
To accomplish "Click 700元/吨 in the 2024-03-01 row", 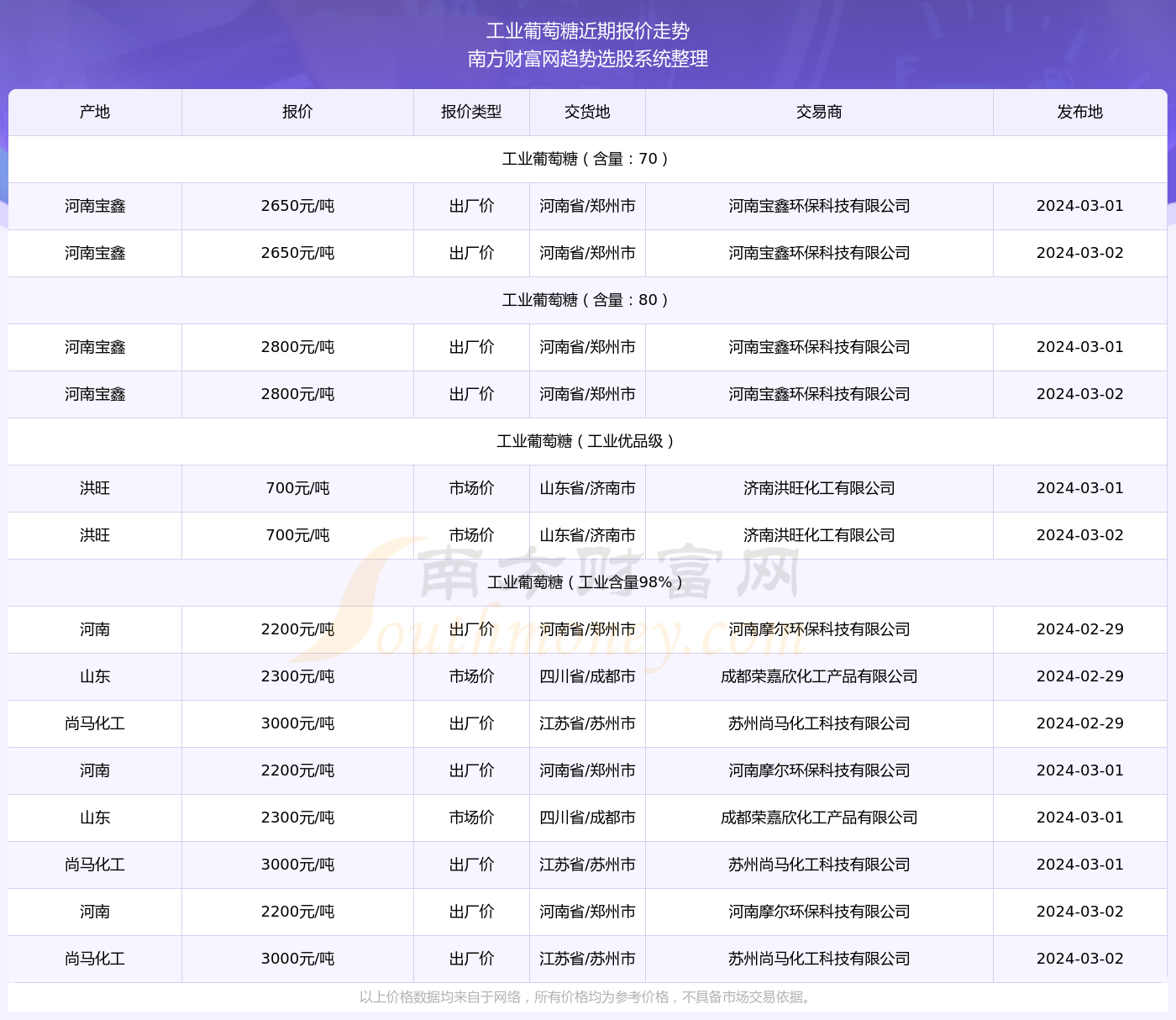I will [297, 488].
